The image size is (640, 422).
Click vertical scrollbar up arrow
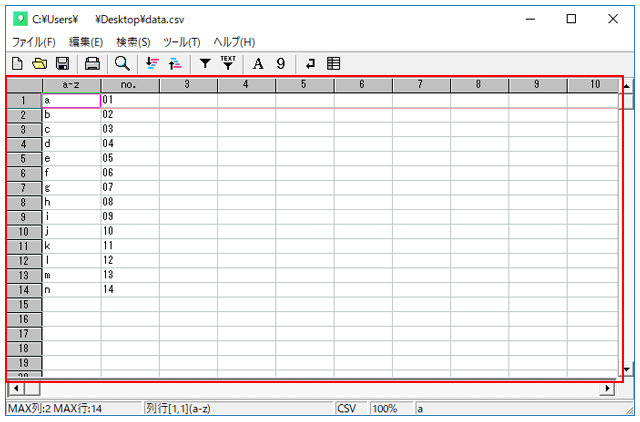click(627, 86)
